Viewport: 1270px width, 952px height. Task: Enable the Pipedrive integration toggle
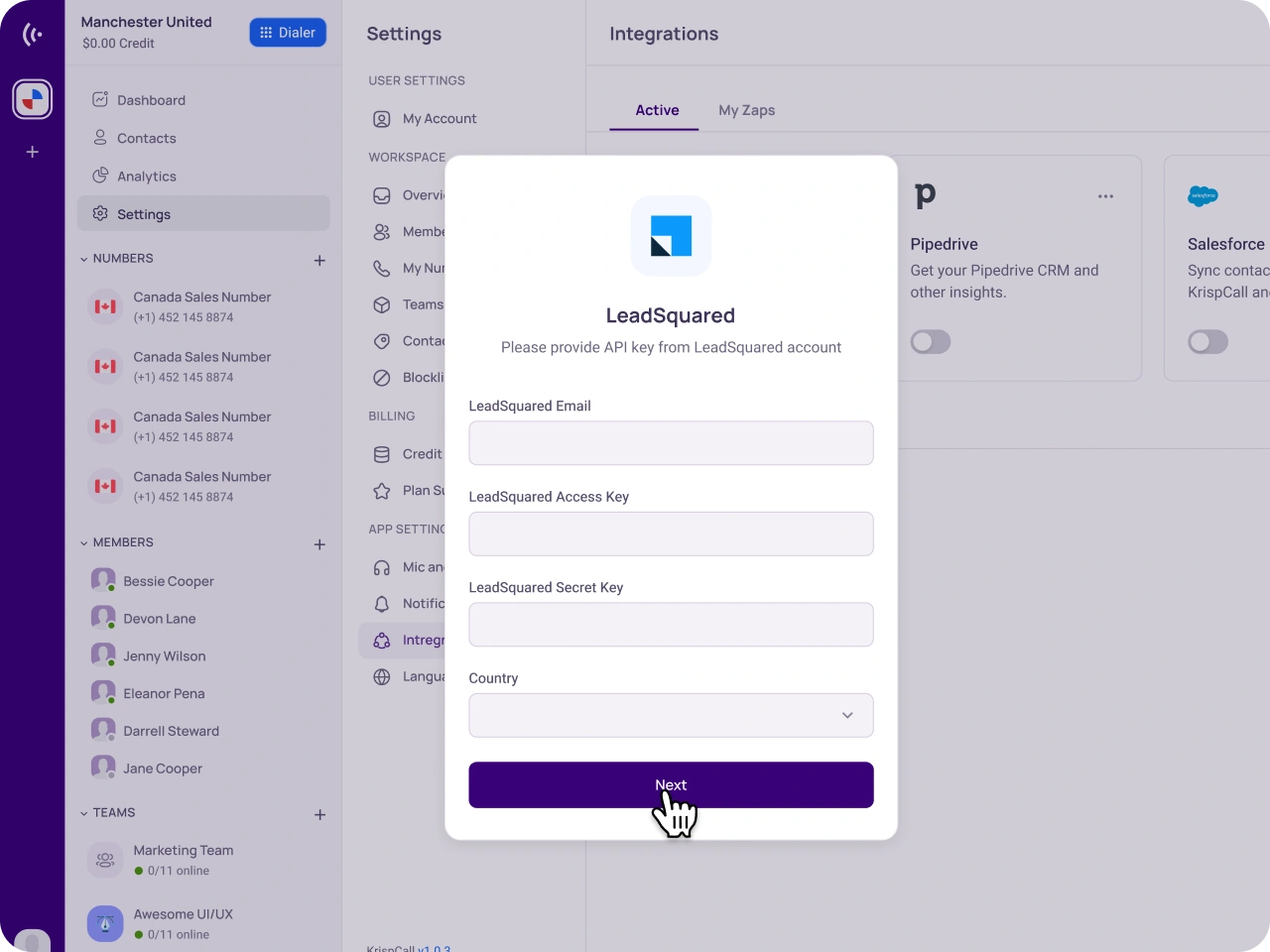(931, 342)
